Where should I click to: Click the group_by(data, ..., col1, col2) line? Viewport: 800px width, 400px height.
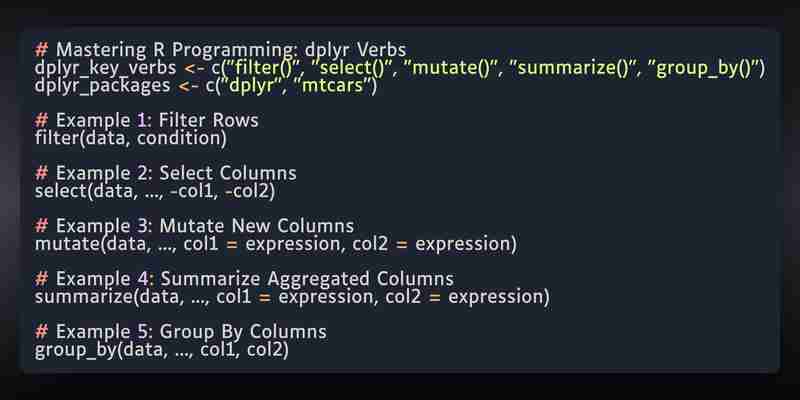tap(162, 350)
